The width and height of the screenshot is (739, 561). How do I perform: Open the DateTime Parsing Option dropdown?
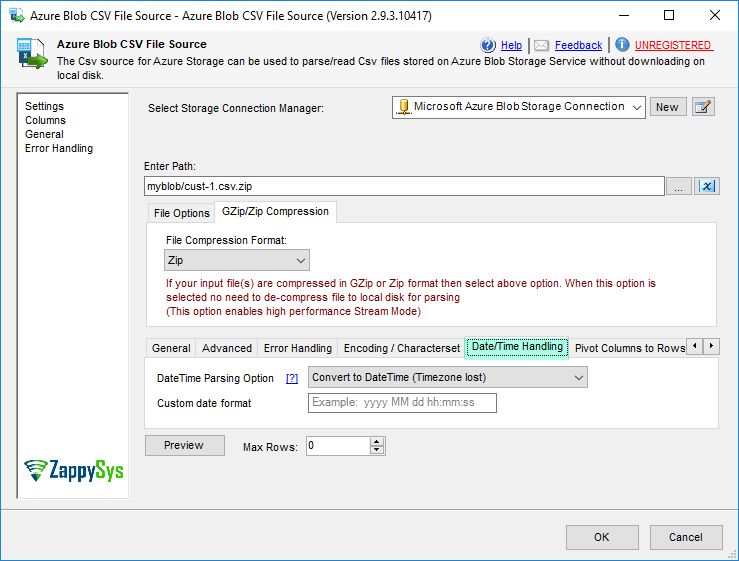pyautogui.click(x=447, y=377)
